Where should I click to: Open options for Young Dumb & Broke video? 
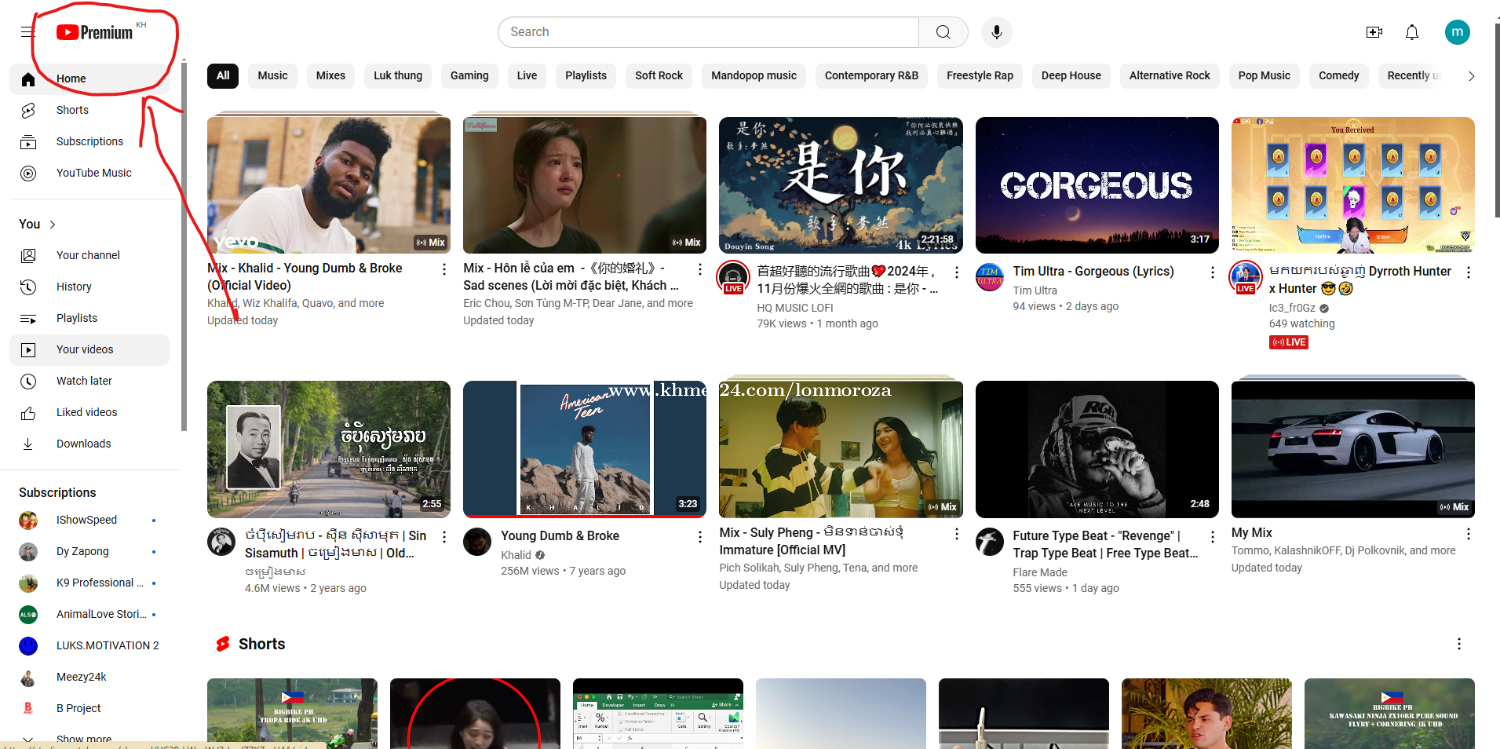700,537
